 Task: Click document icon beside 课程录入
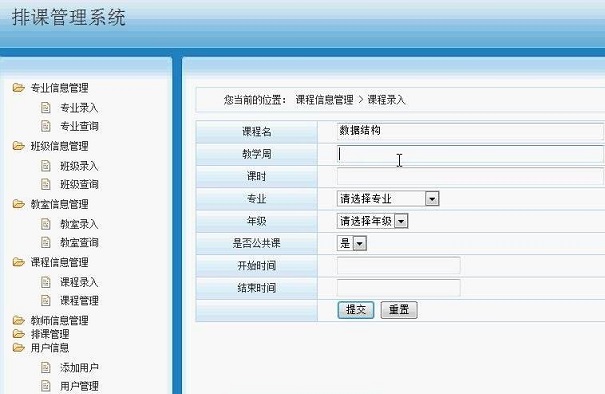click(x=46, y=282)
